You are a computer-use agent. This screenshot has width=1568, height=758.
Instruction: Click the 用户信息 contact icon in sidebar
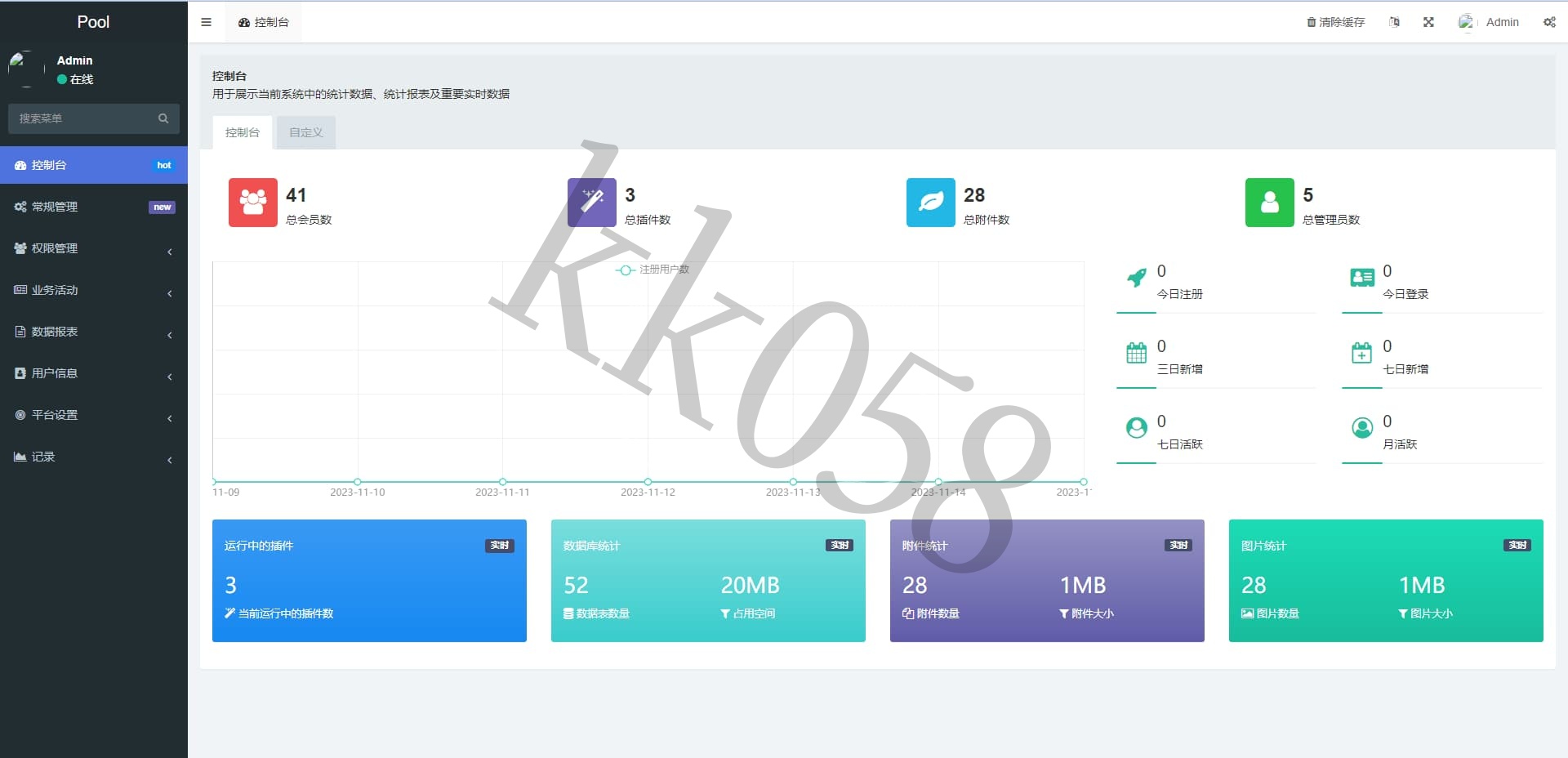[20, 373]
